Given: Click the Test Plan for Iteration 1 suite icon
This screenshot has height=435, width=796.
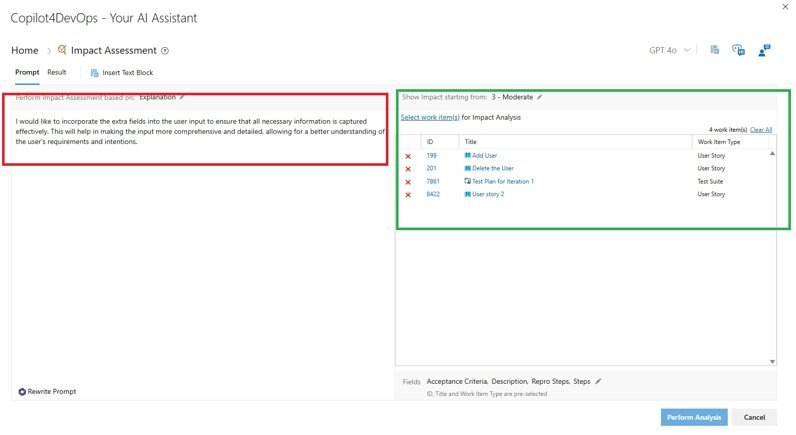Looking at the screenshot, I should click(x=468, y=181).
